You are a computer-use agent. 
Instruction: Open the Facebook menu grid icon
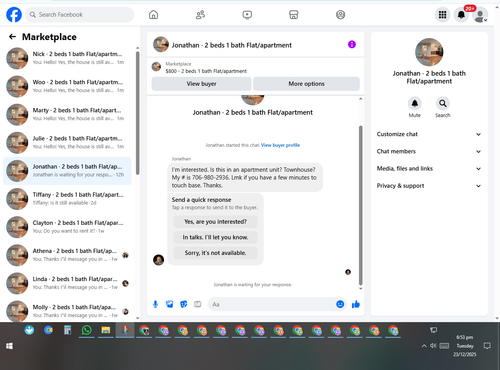click(442, 15)
